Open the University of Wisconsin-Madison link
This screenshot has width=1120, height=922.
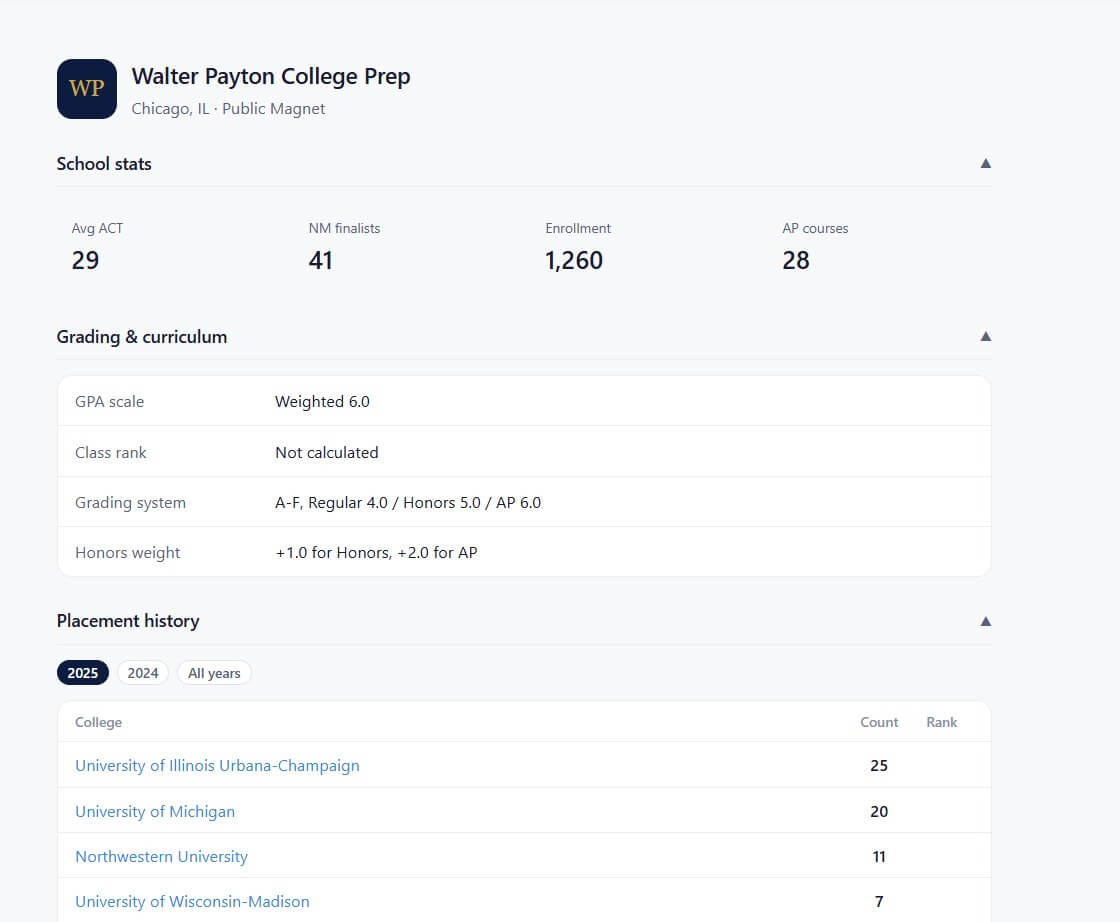192,902
